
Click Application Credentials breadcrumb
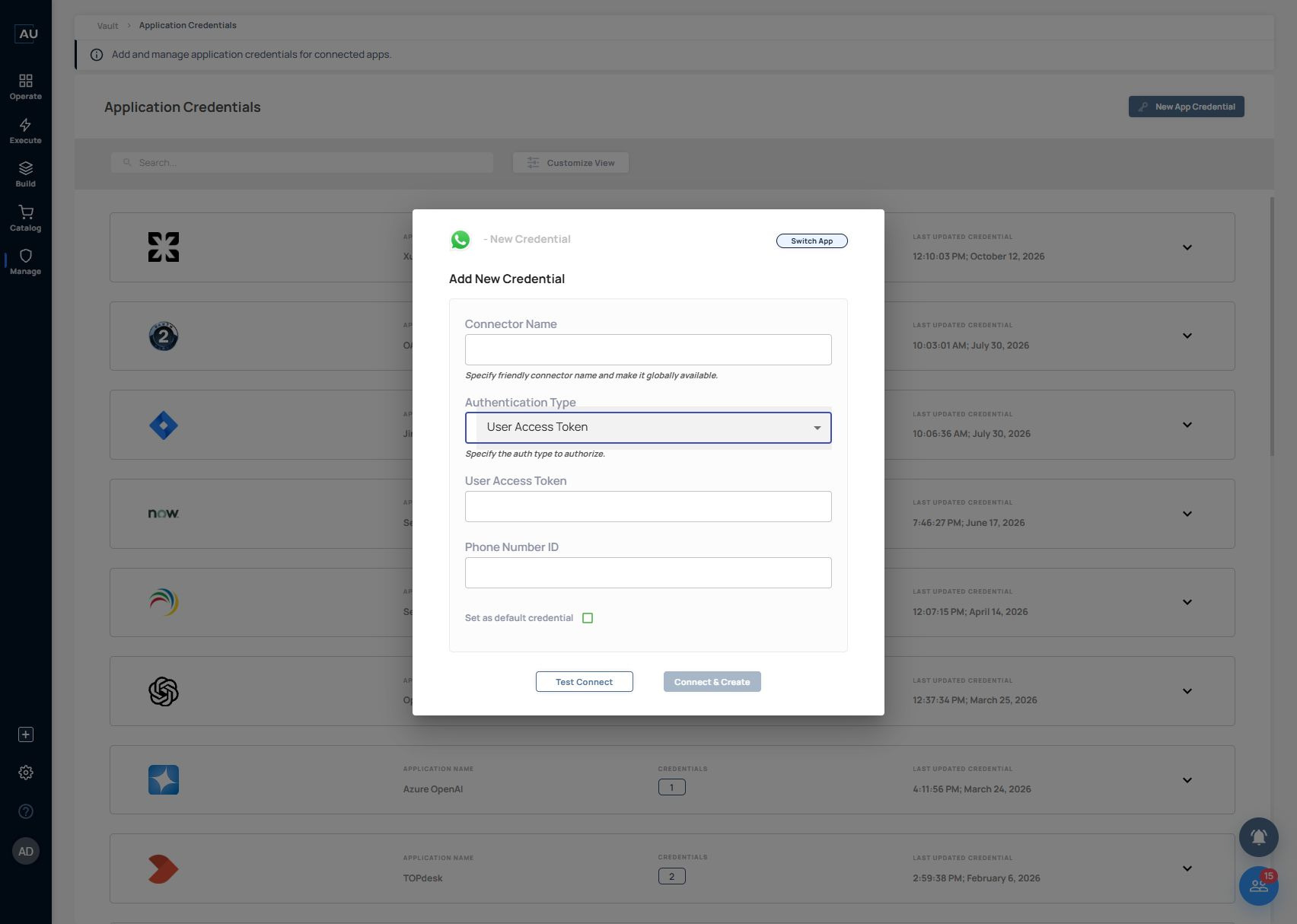pos(187,25)
